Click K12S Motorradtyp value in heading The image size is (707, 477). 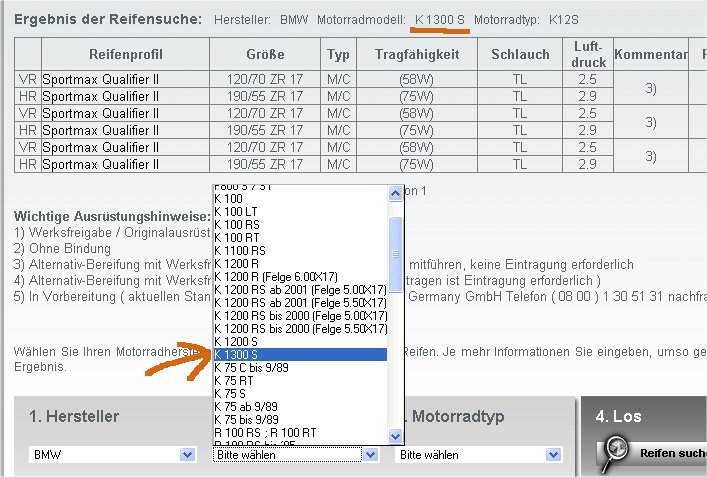(563, 20)
